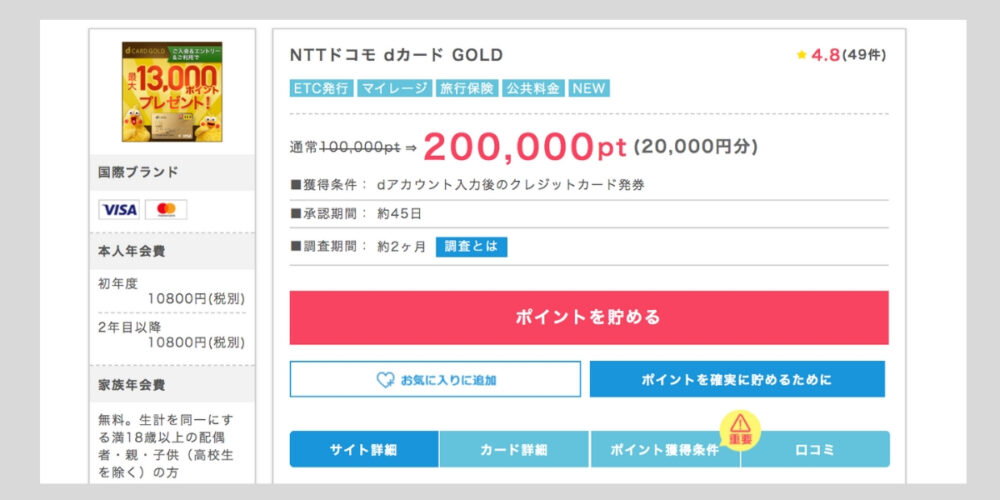
Task: Open the 4.8 (49件) review rating
Action: pos(841,55)
